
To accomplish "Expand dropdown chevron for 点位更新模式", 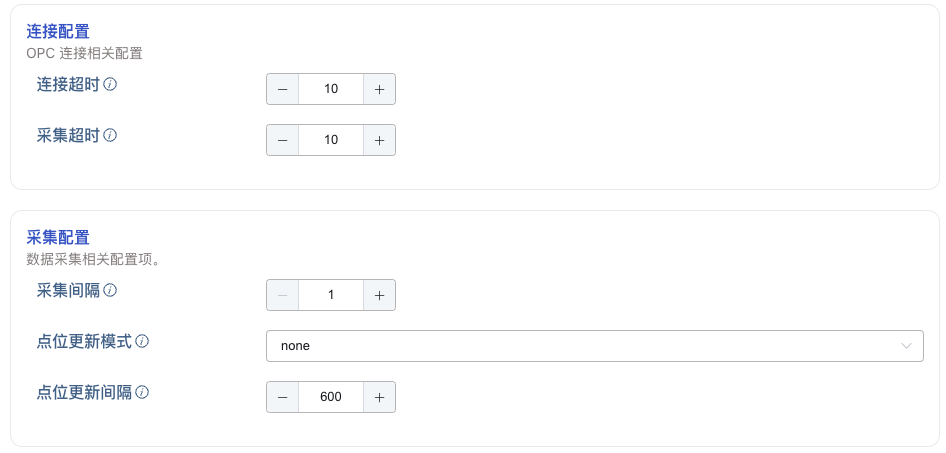I will tap(907, 346).
